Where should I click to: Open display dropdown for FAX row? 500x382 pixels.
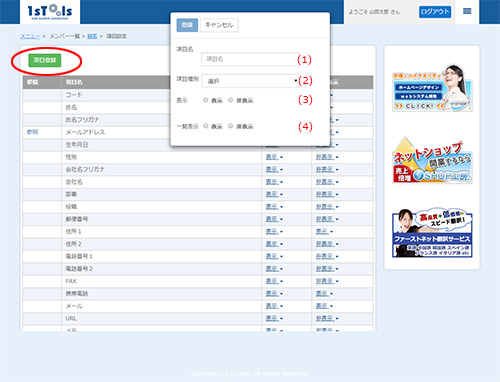point(274,281)
